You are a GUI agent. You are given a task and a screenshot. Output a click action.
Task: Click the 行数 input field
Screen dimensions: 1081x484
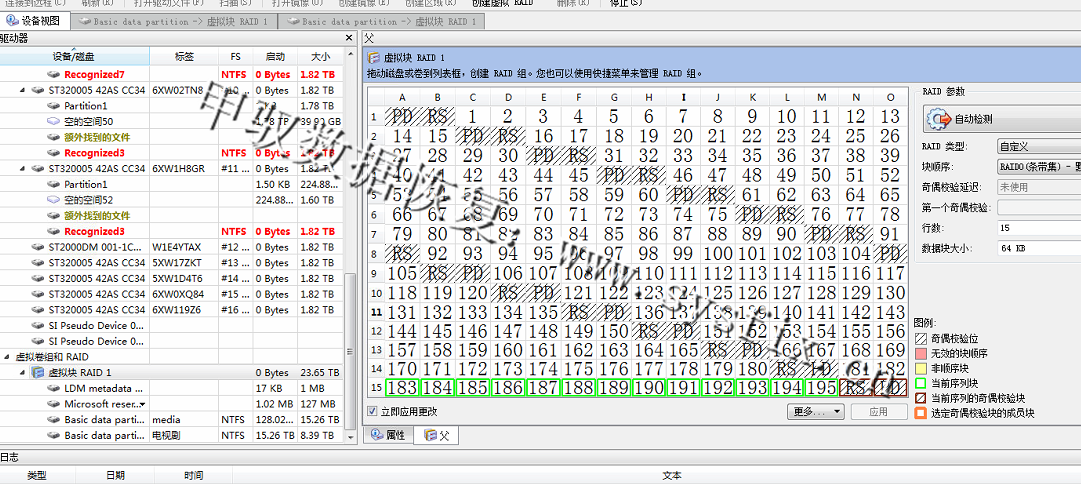click(x=1039, y=227)
